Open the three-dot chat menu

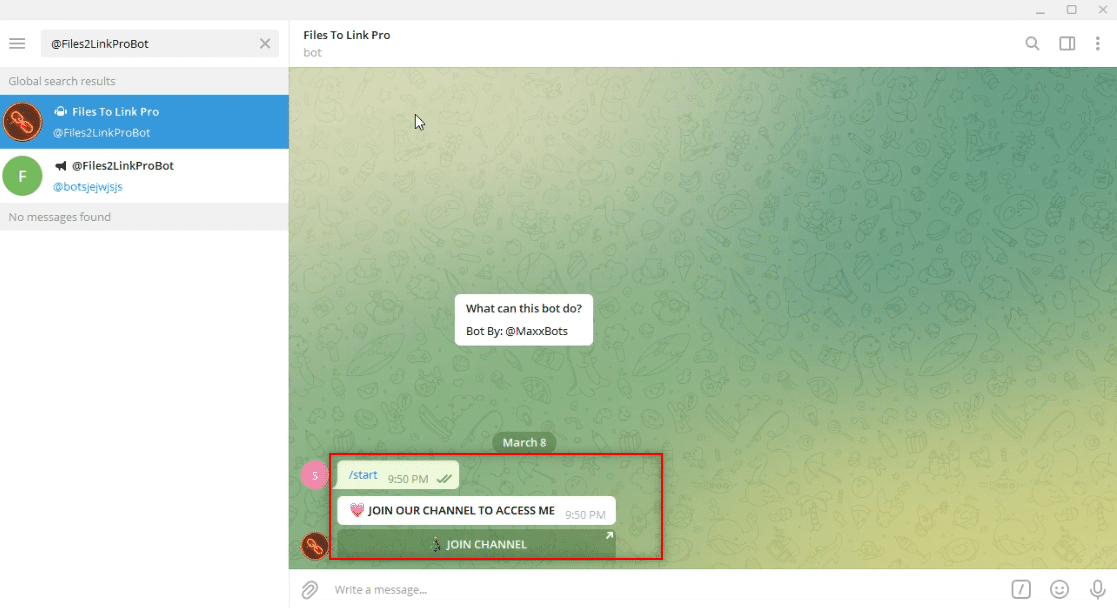coord(1100,43)
